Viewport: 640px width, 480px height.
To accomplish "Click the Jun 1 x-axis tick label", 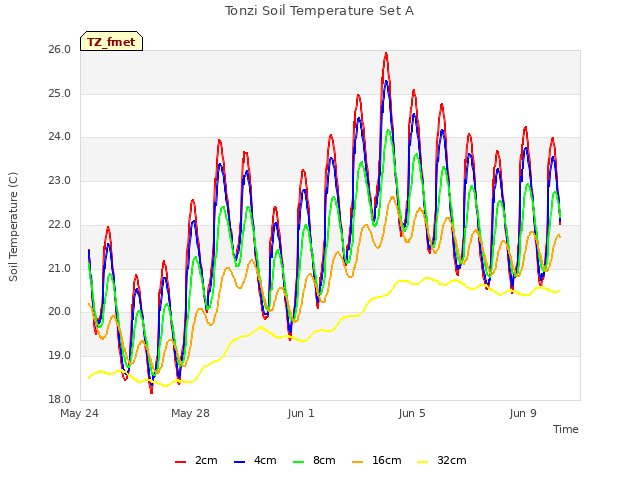I will [301, 413].
